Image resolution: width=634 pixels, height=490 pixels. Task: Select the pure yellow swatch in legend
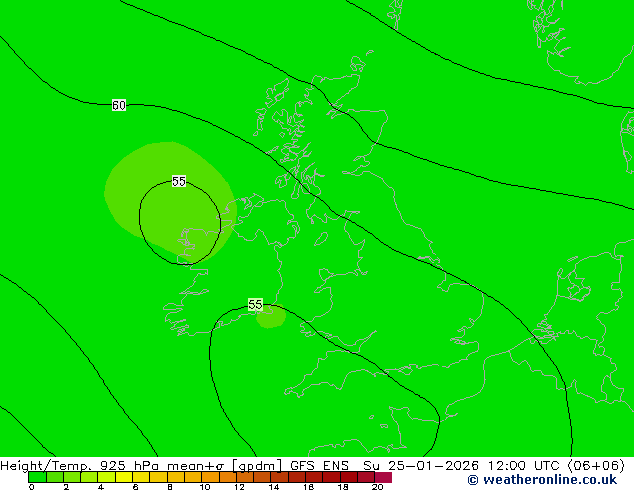tap(124, 477)
